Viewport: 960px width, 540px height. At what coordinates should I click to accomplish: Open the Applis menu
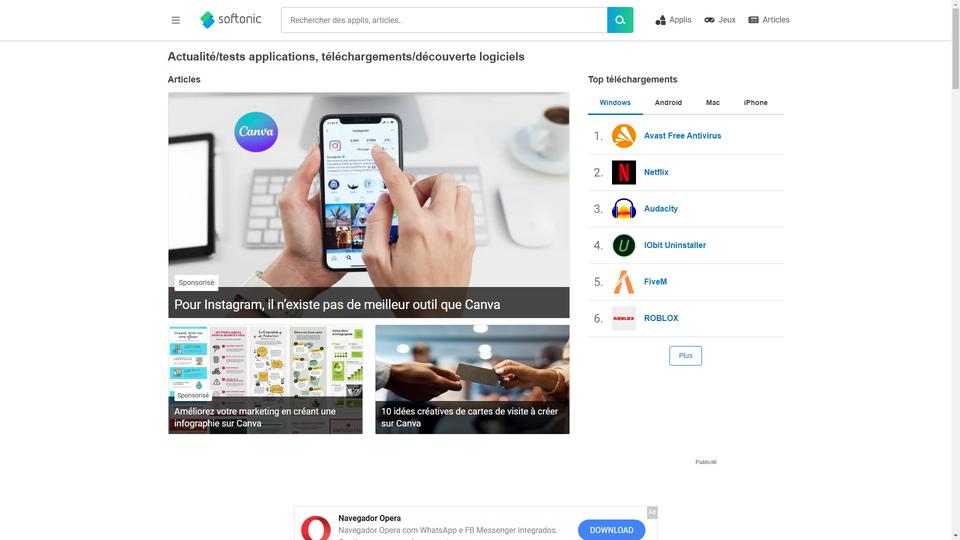pos(673,20)
